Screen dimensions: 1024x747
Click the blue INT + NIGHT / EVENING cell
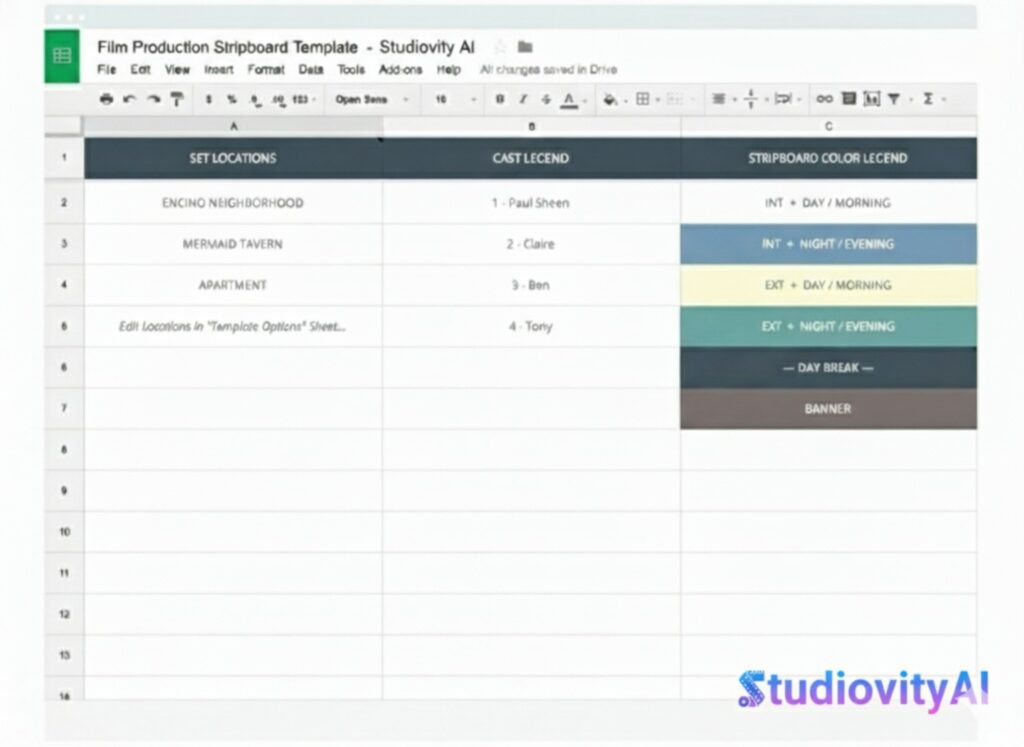[x=829, y=244]
